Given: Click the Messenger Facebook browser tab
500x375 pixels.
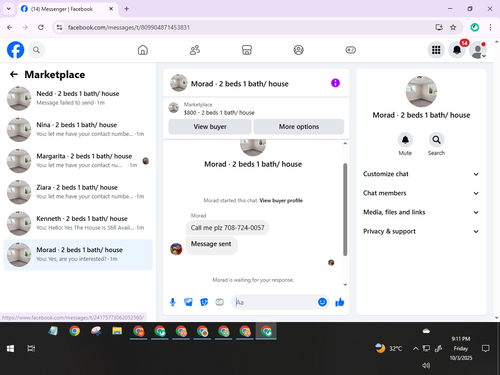Looking at the screenshot, I should (x=68, y=9).
